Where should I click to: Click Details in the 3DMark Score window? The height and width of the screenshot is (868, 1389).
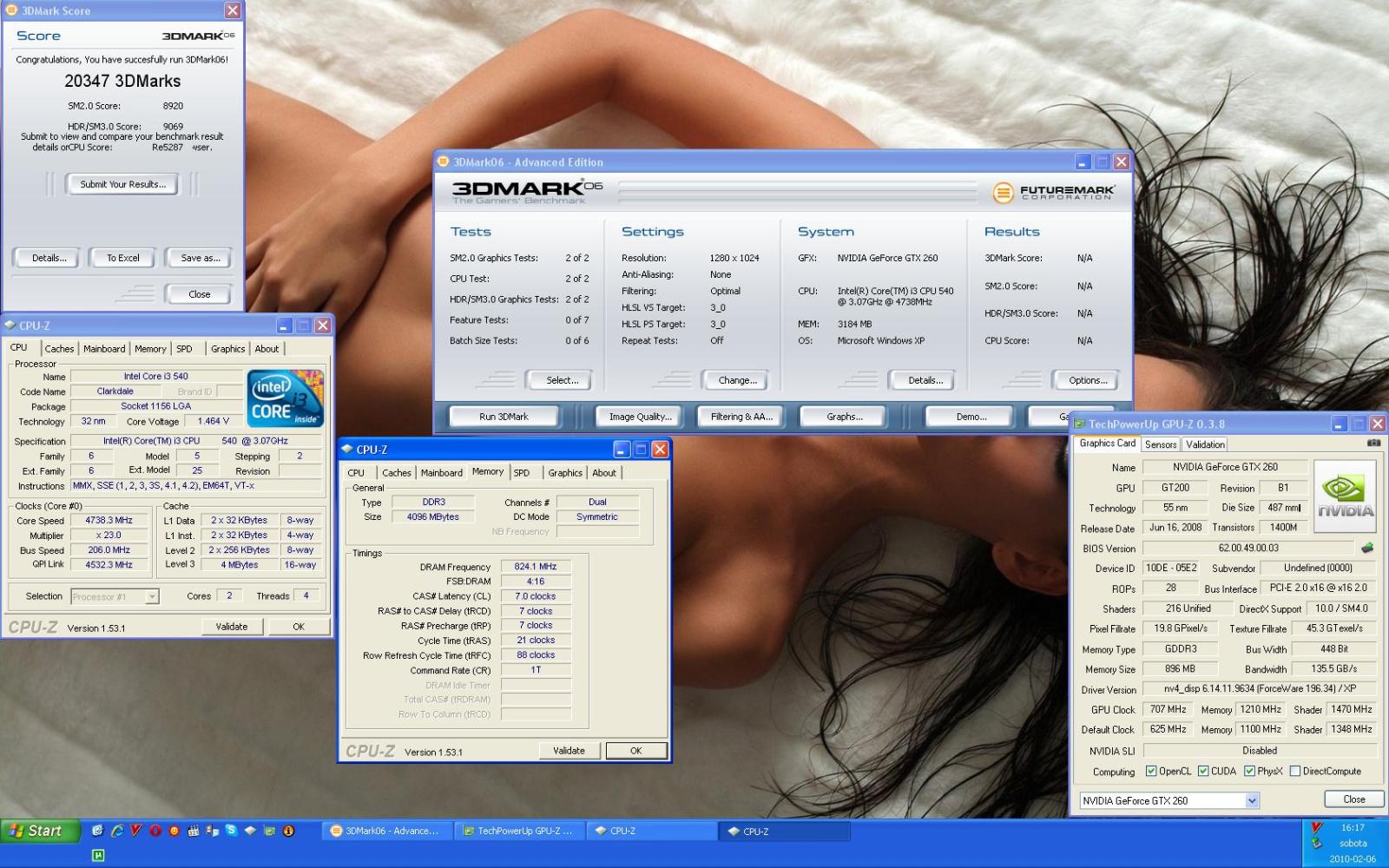(x=49, y=258)
